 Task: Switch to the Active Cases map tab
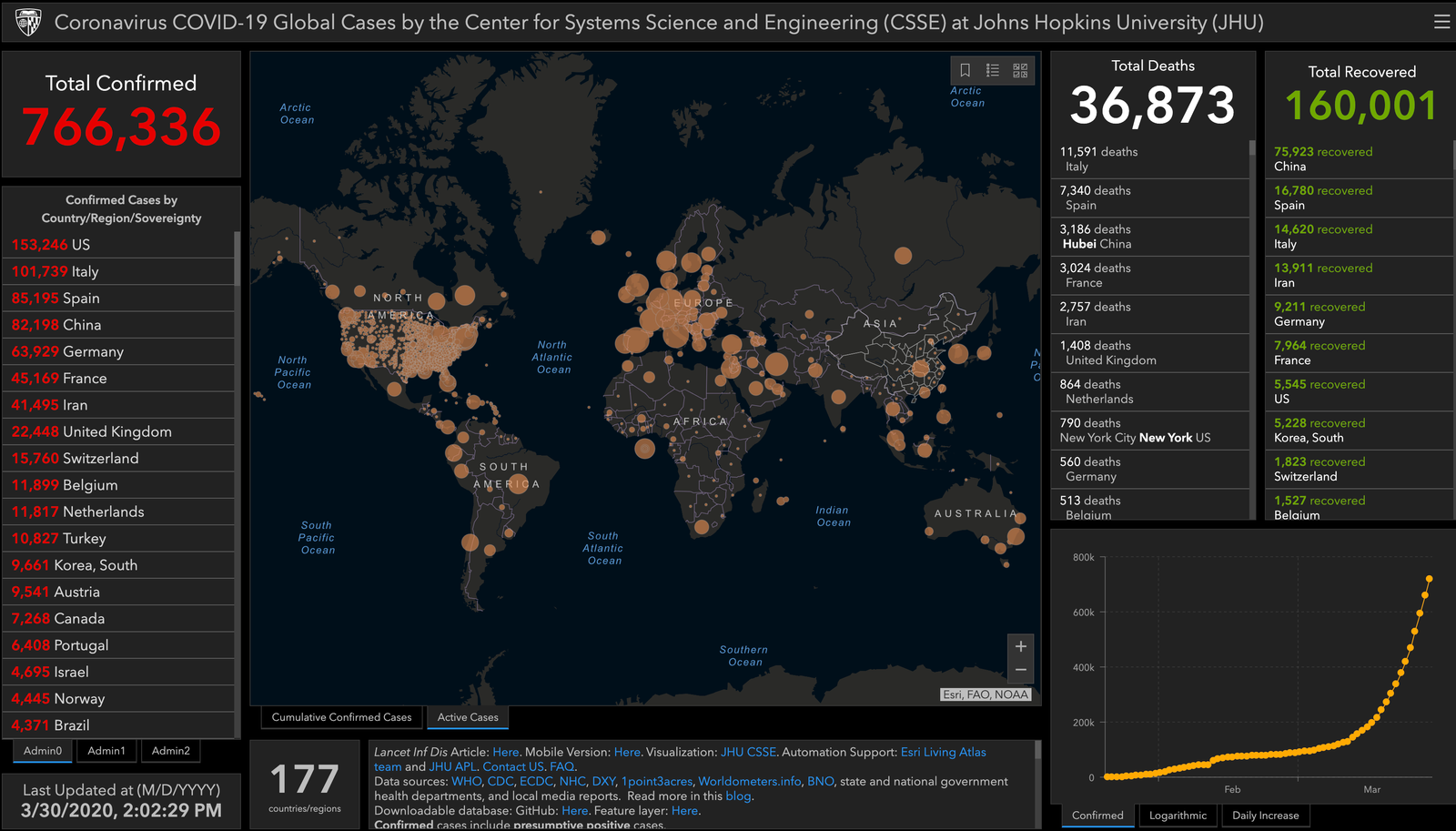tap(468, 717)
